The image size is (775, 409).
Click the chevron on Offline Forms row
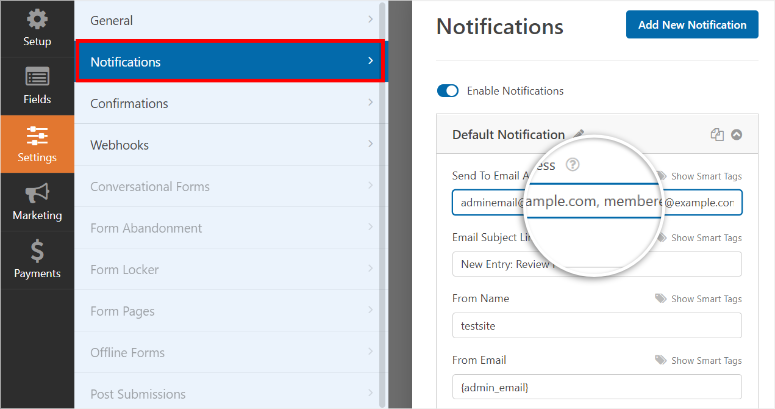tap(371, 351)
